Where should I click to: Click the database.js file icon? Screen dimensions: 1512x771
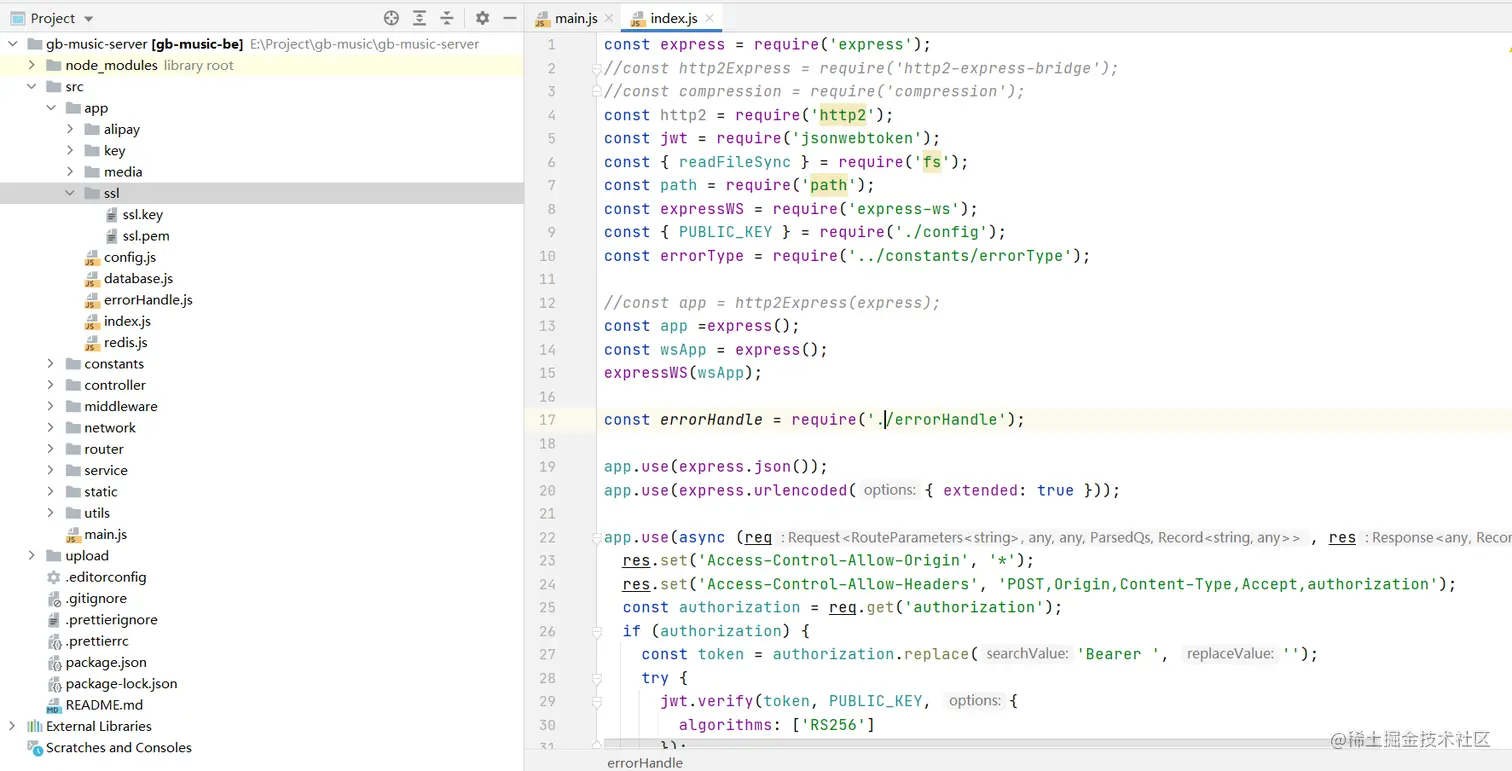[92, 279]
